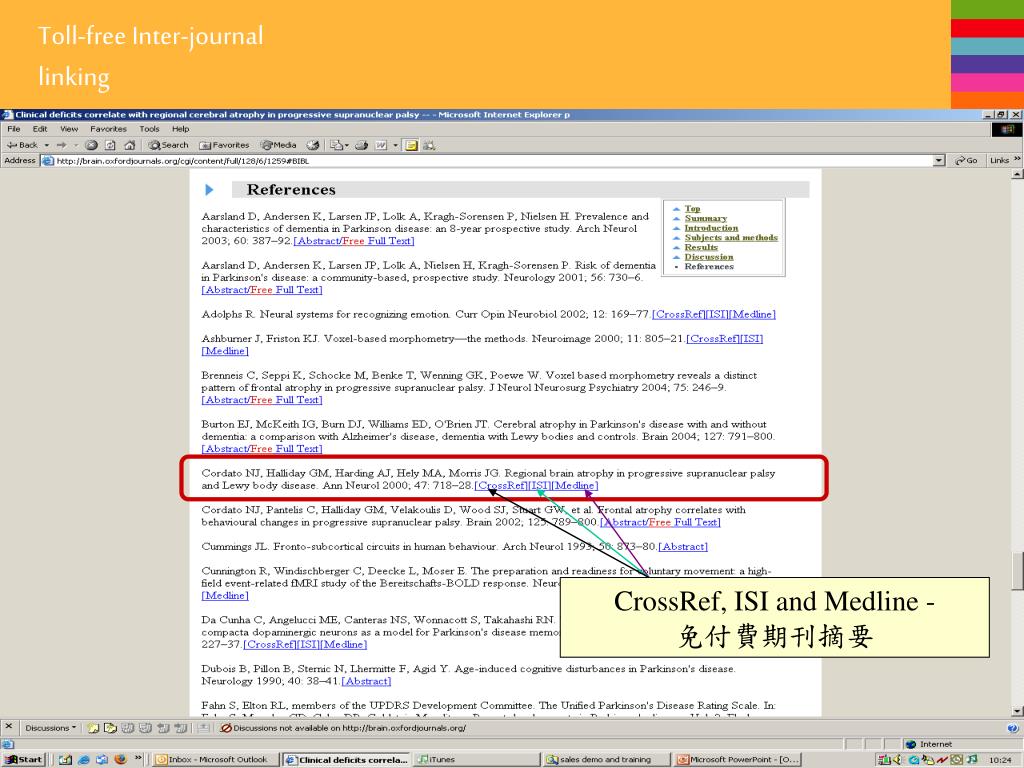The image size is (1024, 768).
Task: Open the Discussions dropdown menu
Action: click(x=51, y=728)
